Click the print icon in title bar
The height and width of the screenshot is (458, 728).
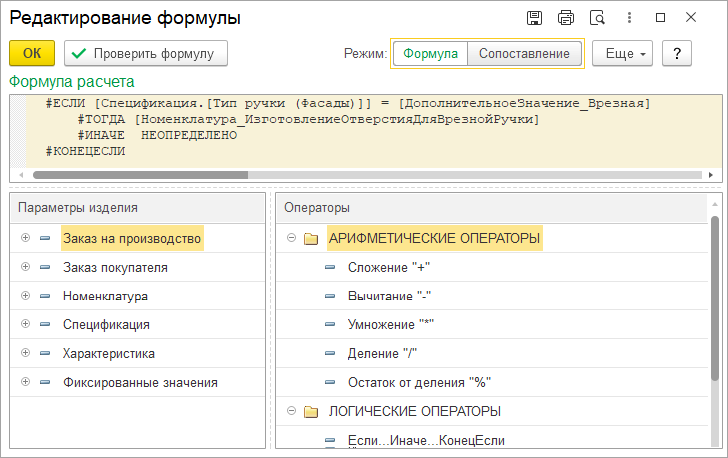[x=566, y=18]
